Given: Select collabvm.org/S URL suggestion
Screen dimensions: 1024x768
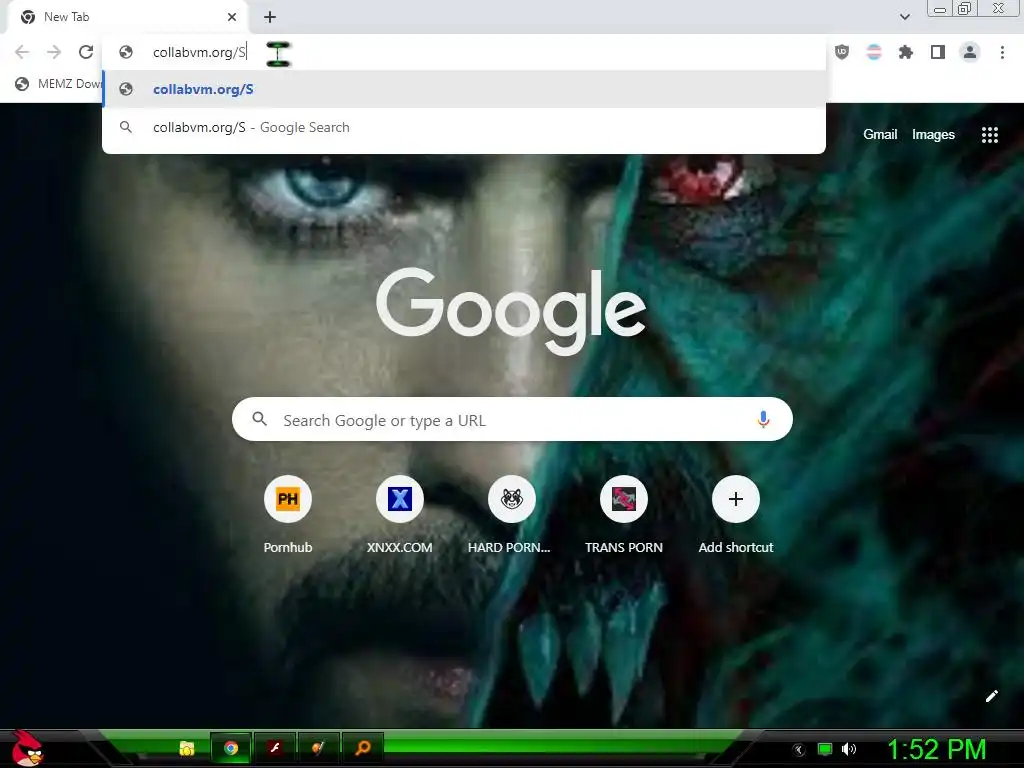Looking at the screenshot, I should [464, 89].
